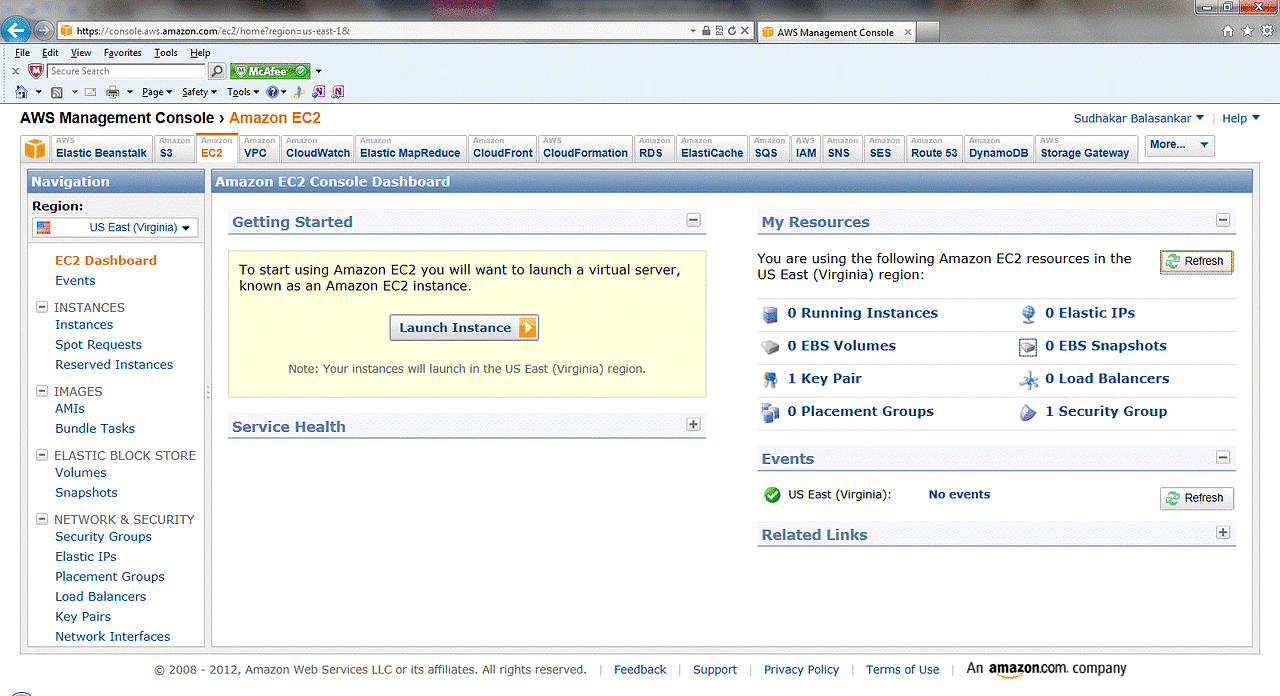Open the Favorites menu in menu bar
The height and width of the screenshot is (696, 1280).
[x=123, y=53]
